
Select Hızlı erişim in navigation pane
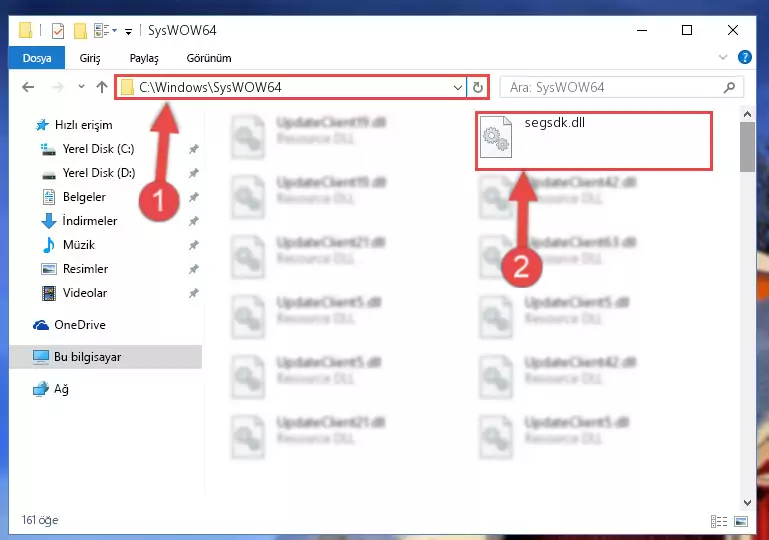[83, 125]
